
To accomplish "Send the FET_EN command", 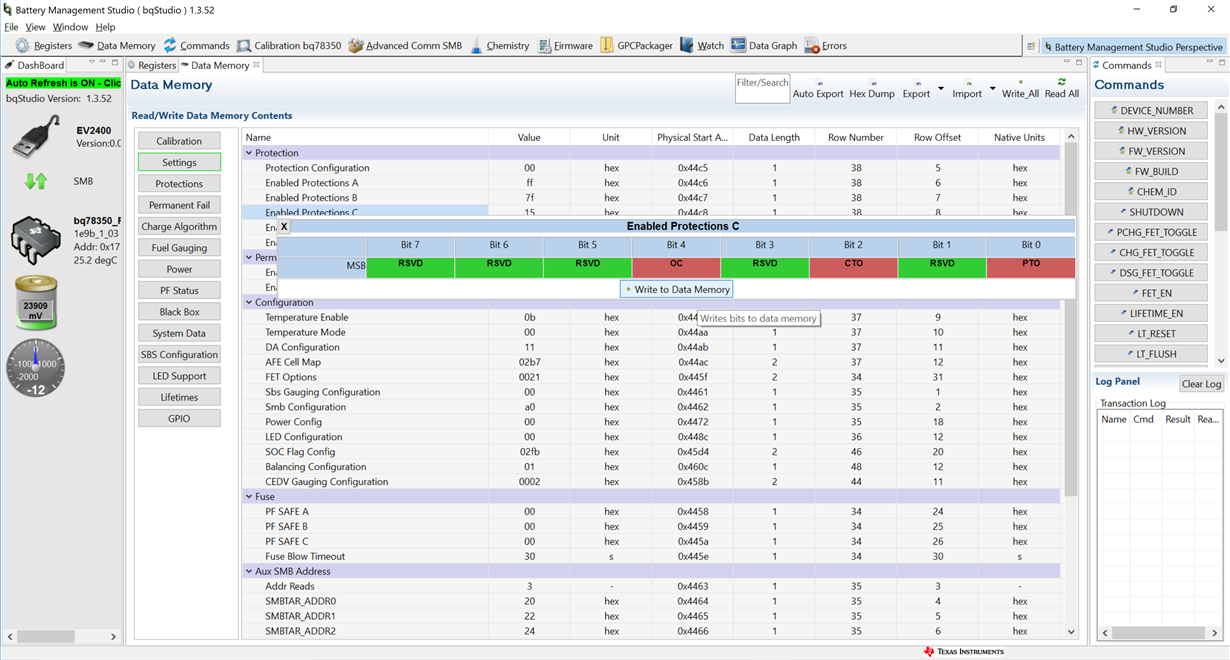I will 1151,293.
